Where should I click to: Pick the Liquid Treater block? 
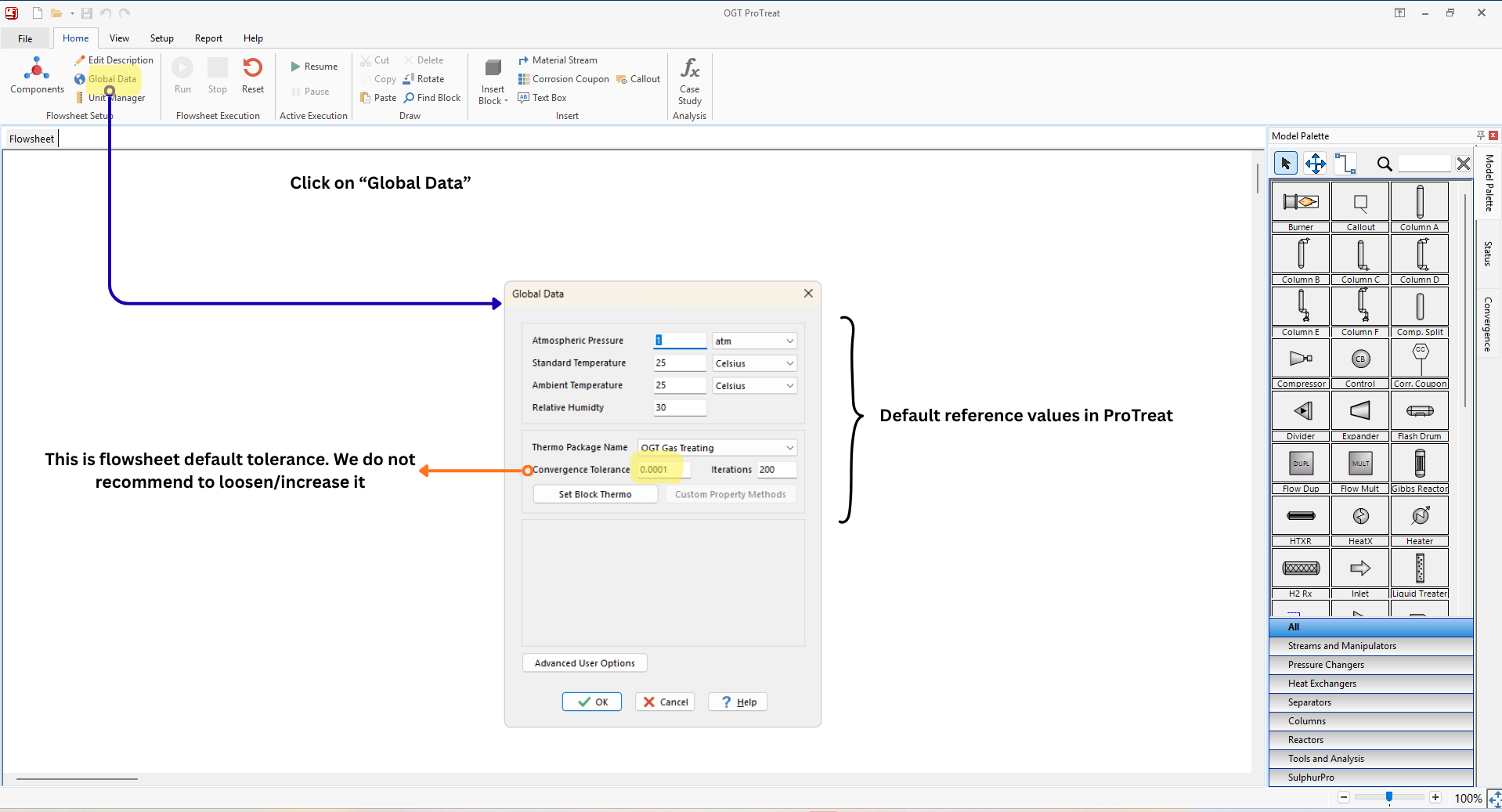tap(1419, 573)
